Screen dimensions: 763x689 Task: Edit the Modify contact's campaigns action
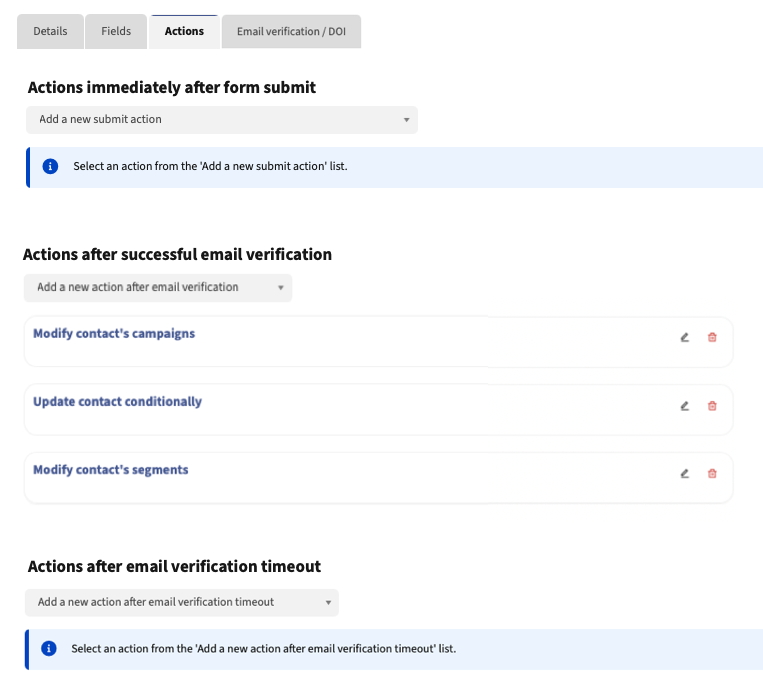point(685,338)
